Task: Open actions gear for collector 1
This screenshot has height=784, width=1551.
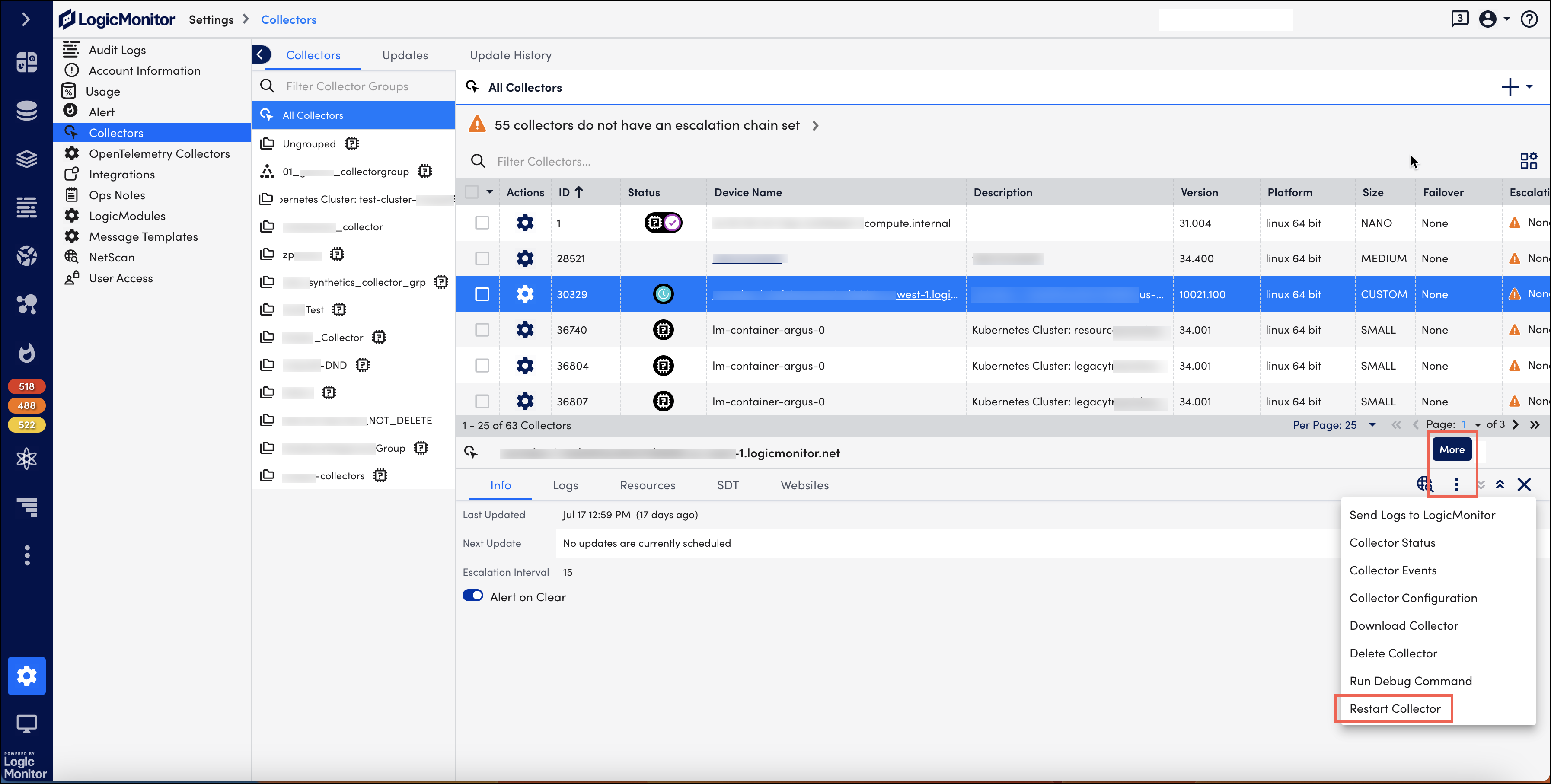Action: click(525, 223)
